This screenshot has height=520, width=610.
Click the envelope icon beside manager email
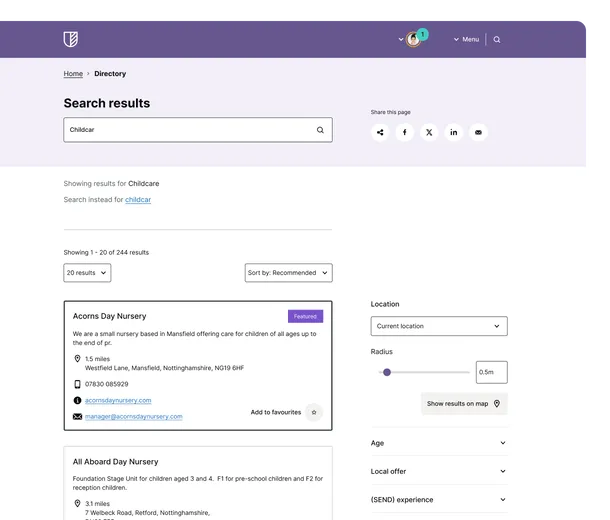pos(77,417)
